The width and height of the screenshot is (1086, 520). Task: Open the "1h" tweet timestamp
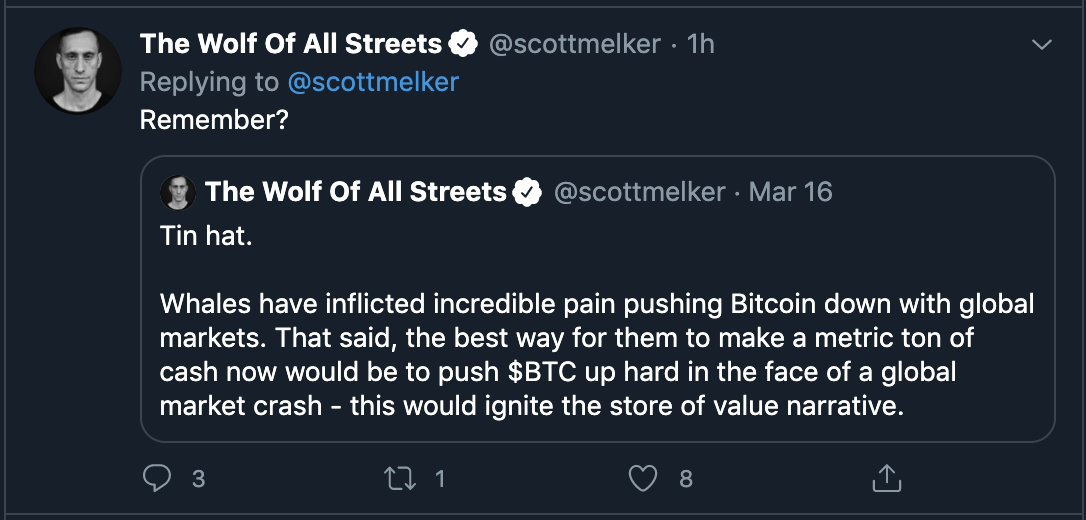[701, 44]
